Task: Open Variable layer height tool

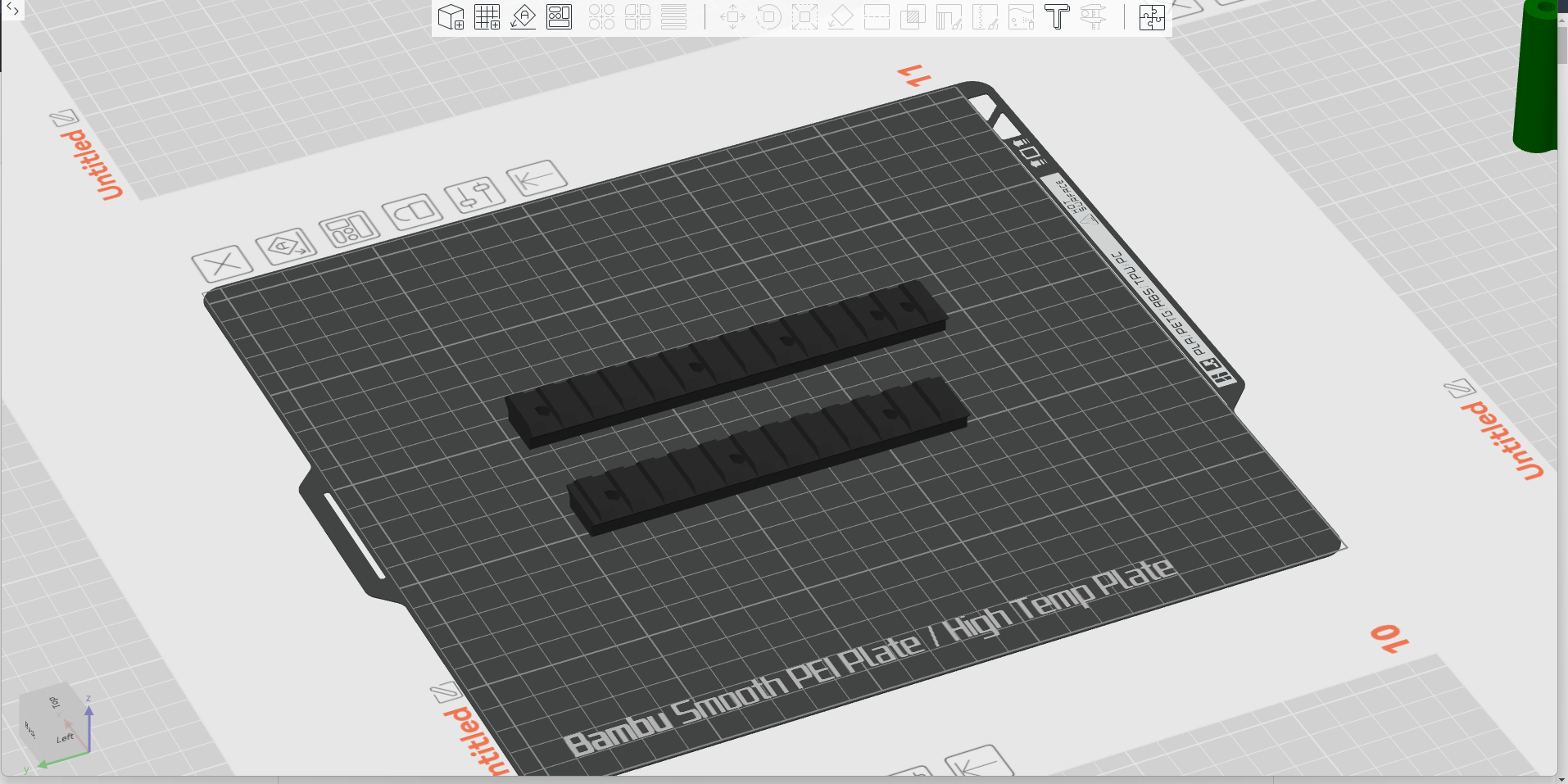Action: (673, 17)
